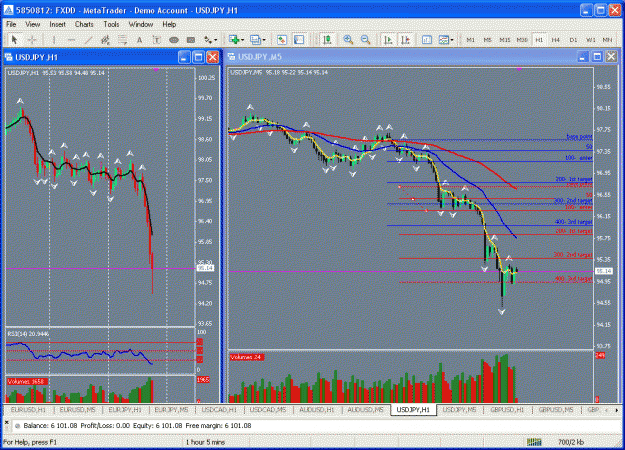The image size is (625, 450).
Task: Choose the Equidistant Channel tool
Action: [x=105, y=39]
